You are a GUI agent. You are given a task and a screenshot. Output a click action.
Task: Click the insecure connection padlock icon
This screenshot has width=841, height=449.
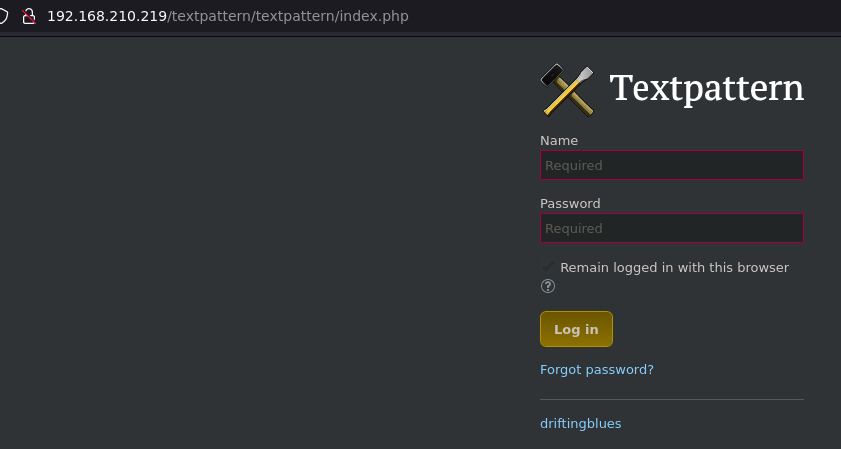[x=29, y=16]
